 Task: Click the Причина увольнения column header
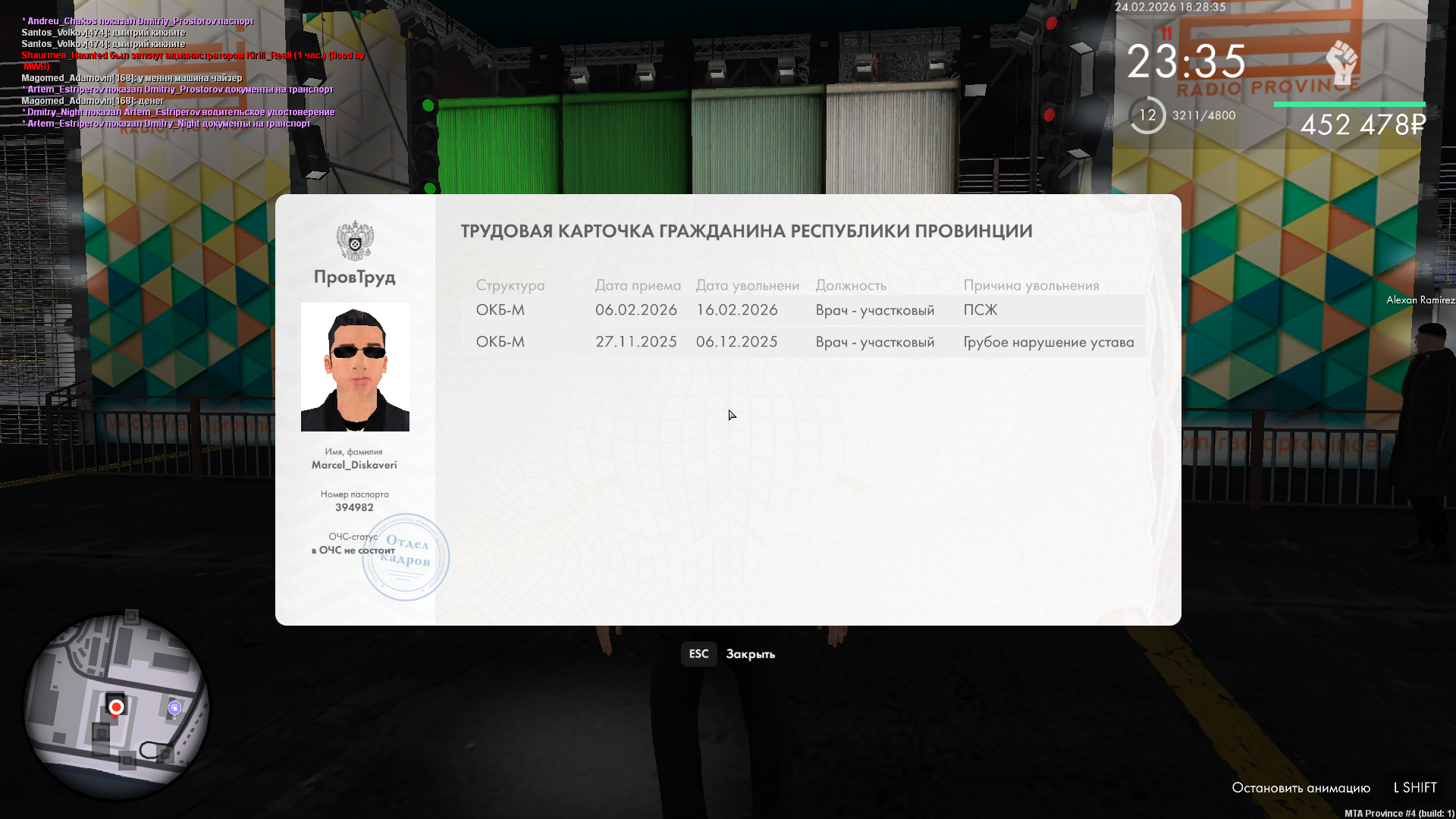(x=1031, y=285)
